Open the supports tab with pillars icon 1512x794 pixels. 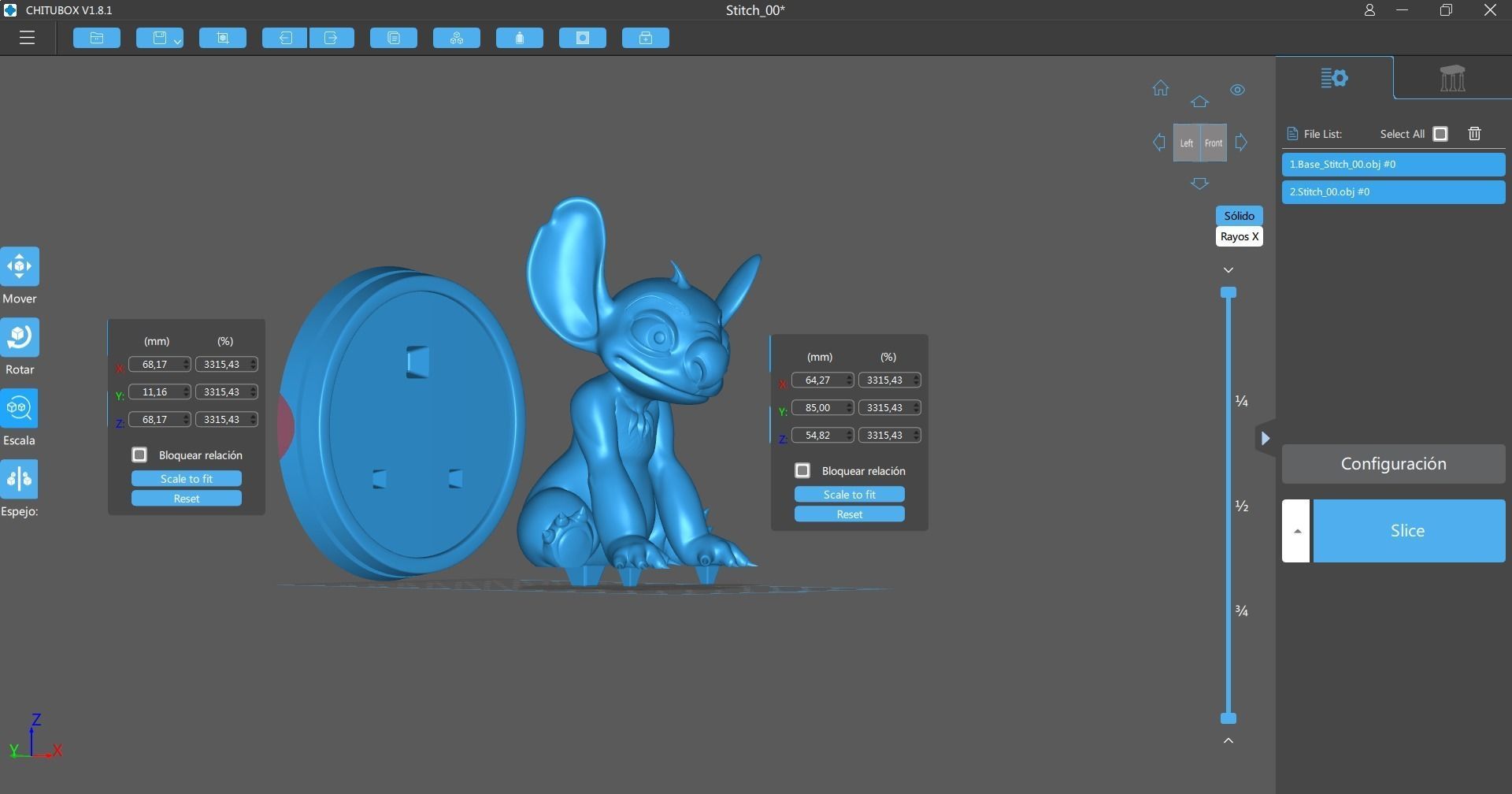(1452, 78)
